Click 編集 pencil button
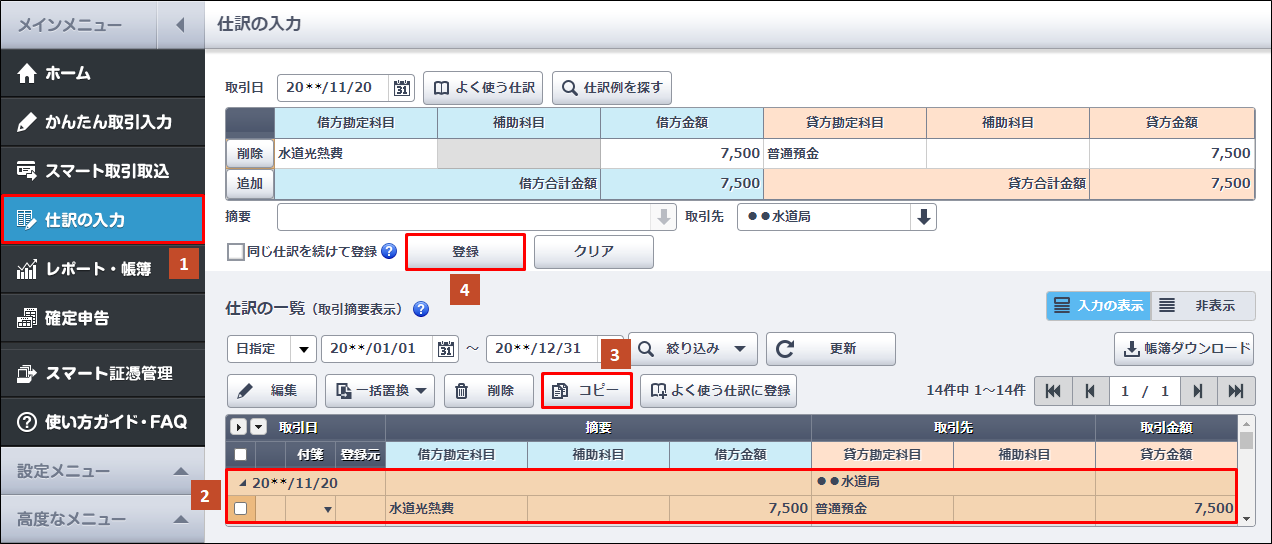 click(x=272, y=391)
